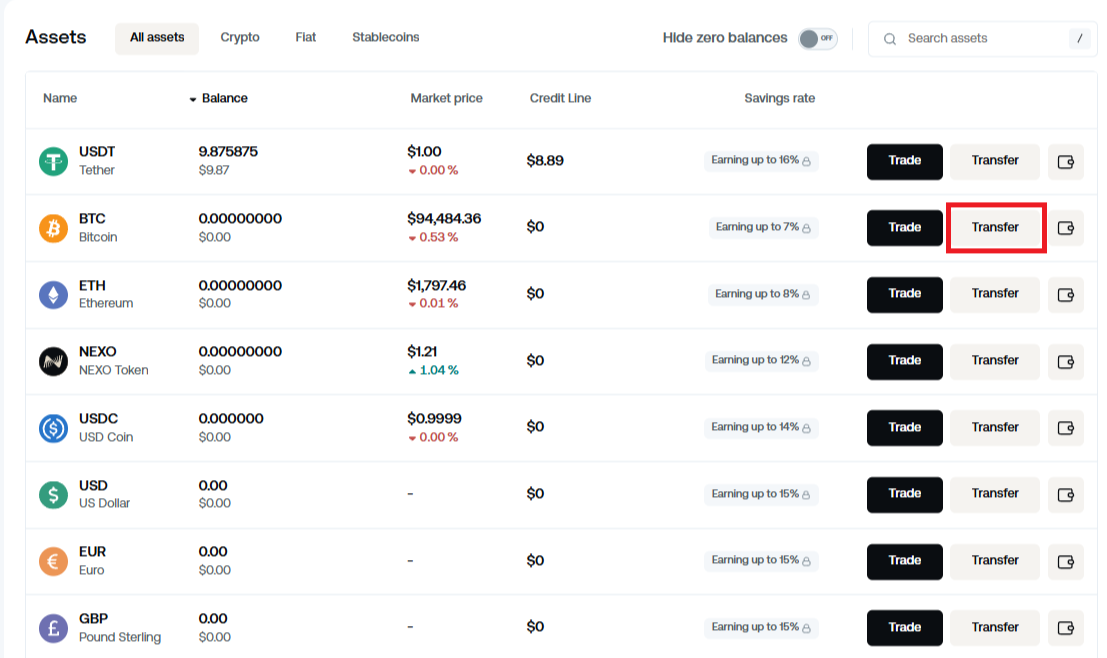Click the Credit Line column header
Screen dimensions: 1107x658
[x=561, y=98]
